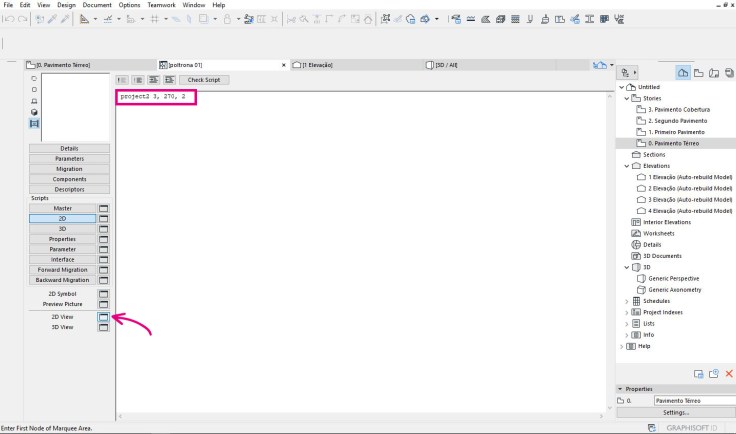The height and width of the screenshot is (434, 736).
Task: Click the guide lines triangle ruler icon
Action: (x=84, y=19)
